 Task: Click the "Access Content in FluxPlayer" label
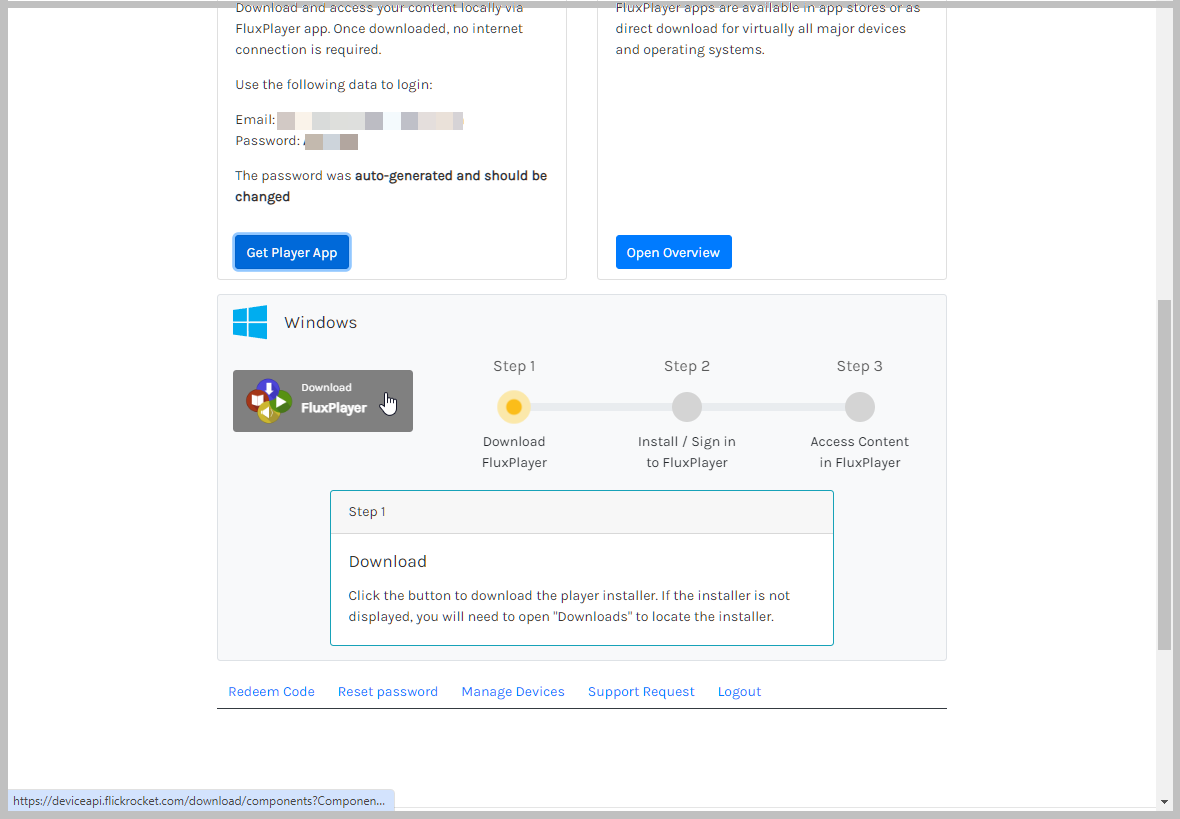tap(859, 452)
